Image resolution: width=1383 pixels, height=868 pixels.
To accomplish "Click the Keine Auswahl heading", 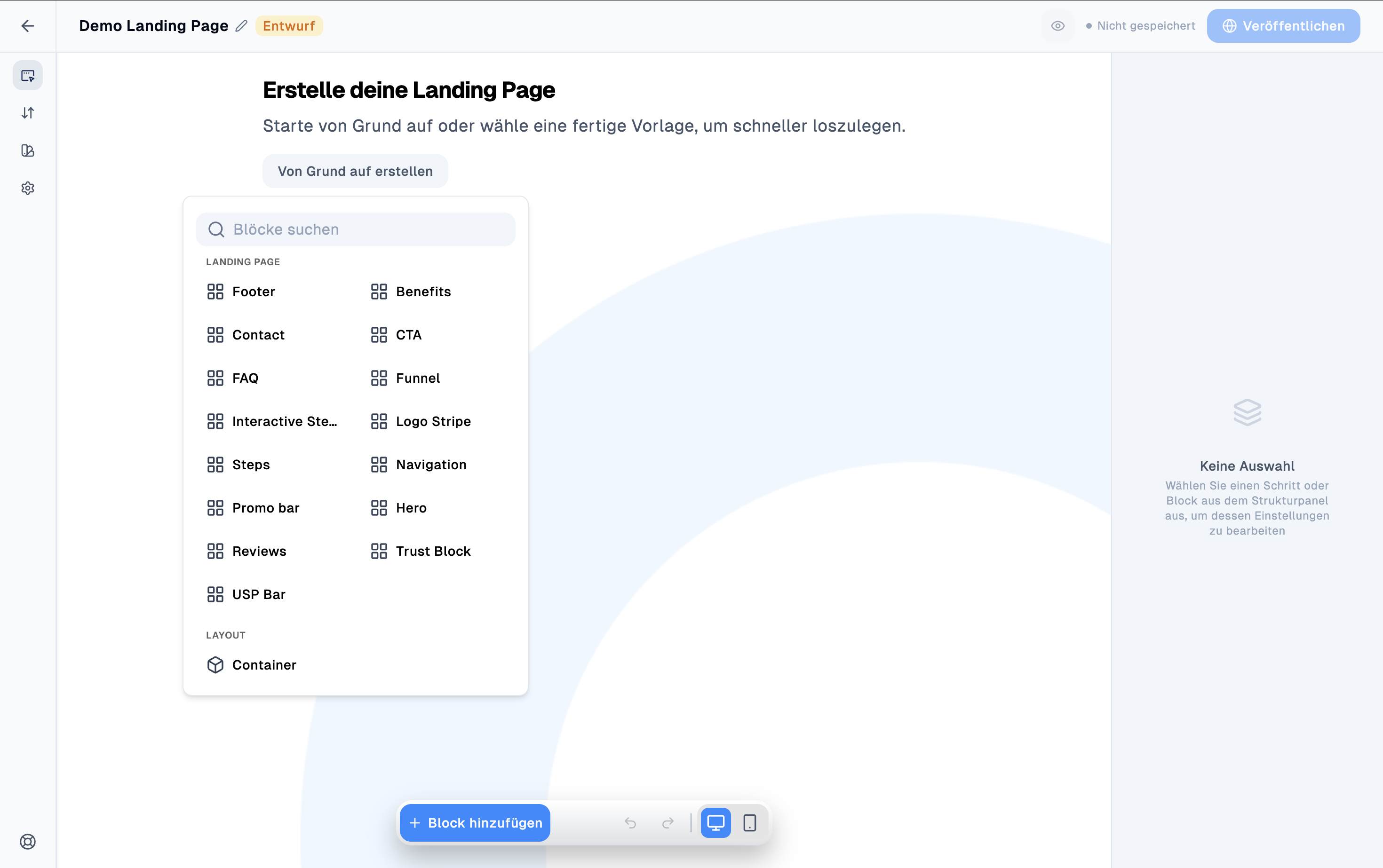I will tap(1247, 466).
